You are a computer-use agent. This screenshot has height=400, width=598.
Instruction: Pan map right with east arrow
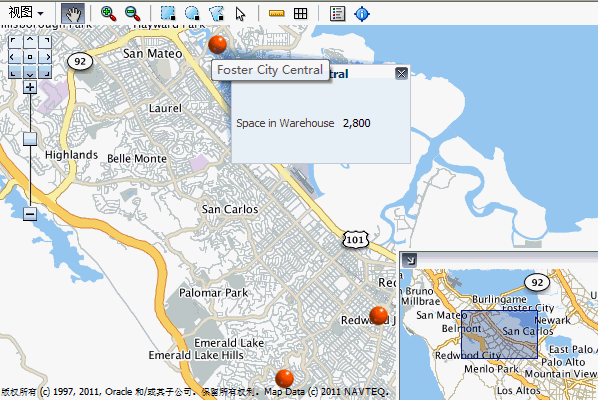(x=46, y=57)
